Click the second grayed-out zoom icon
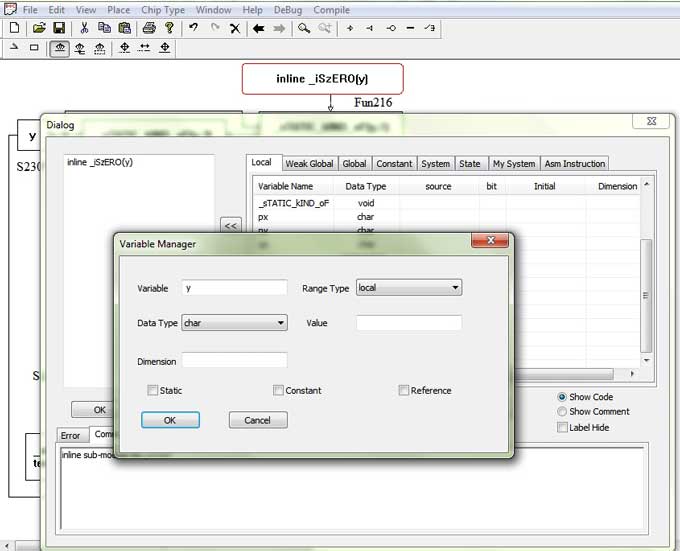This screenshot has width=680, height=551. coord(324,28)
